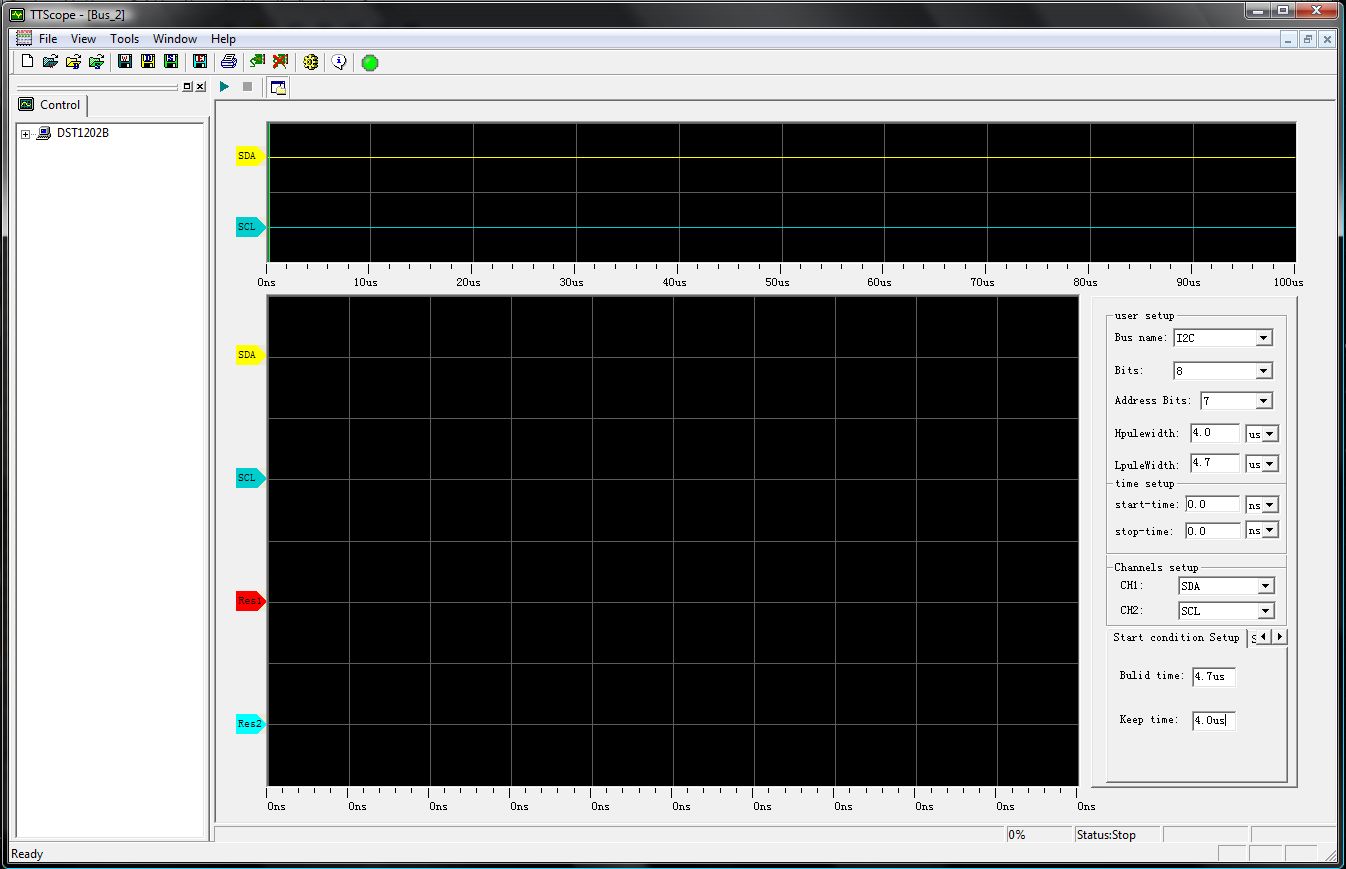Image resolution: width=1346 pixels, height=869 pixels.
Task: Open the Bits dropdown
Action: click(x=1263, y=371)
